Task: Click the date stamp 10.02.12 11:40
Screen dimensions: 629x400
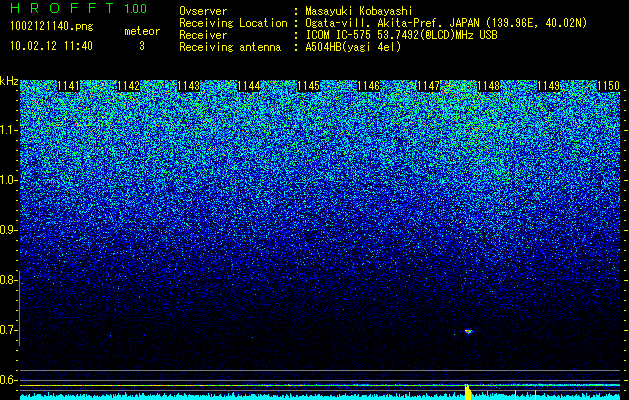Action: [x=51, y=46]
